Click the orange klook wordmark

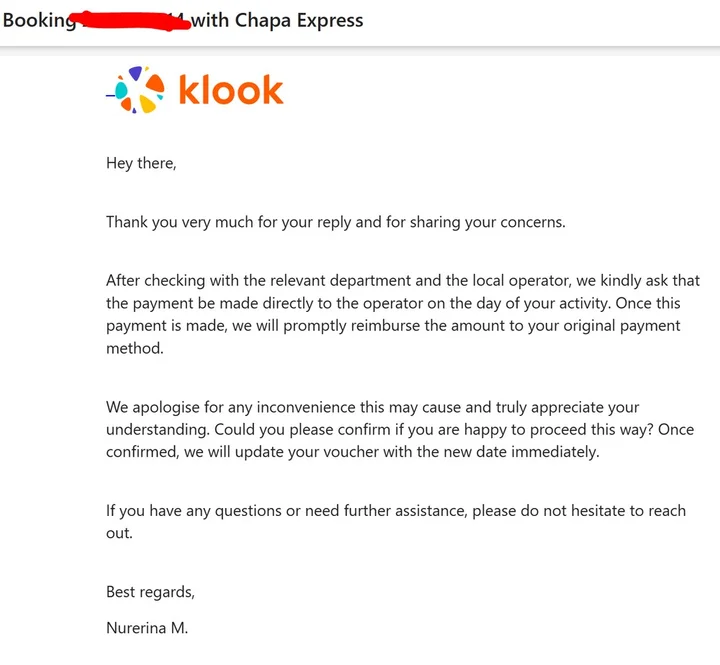[230, 91]
